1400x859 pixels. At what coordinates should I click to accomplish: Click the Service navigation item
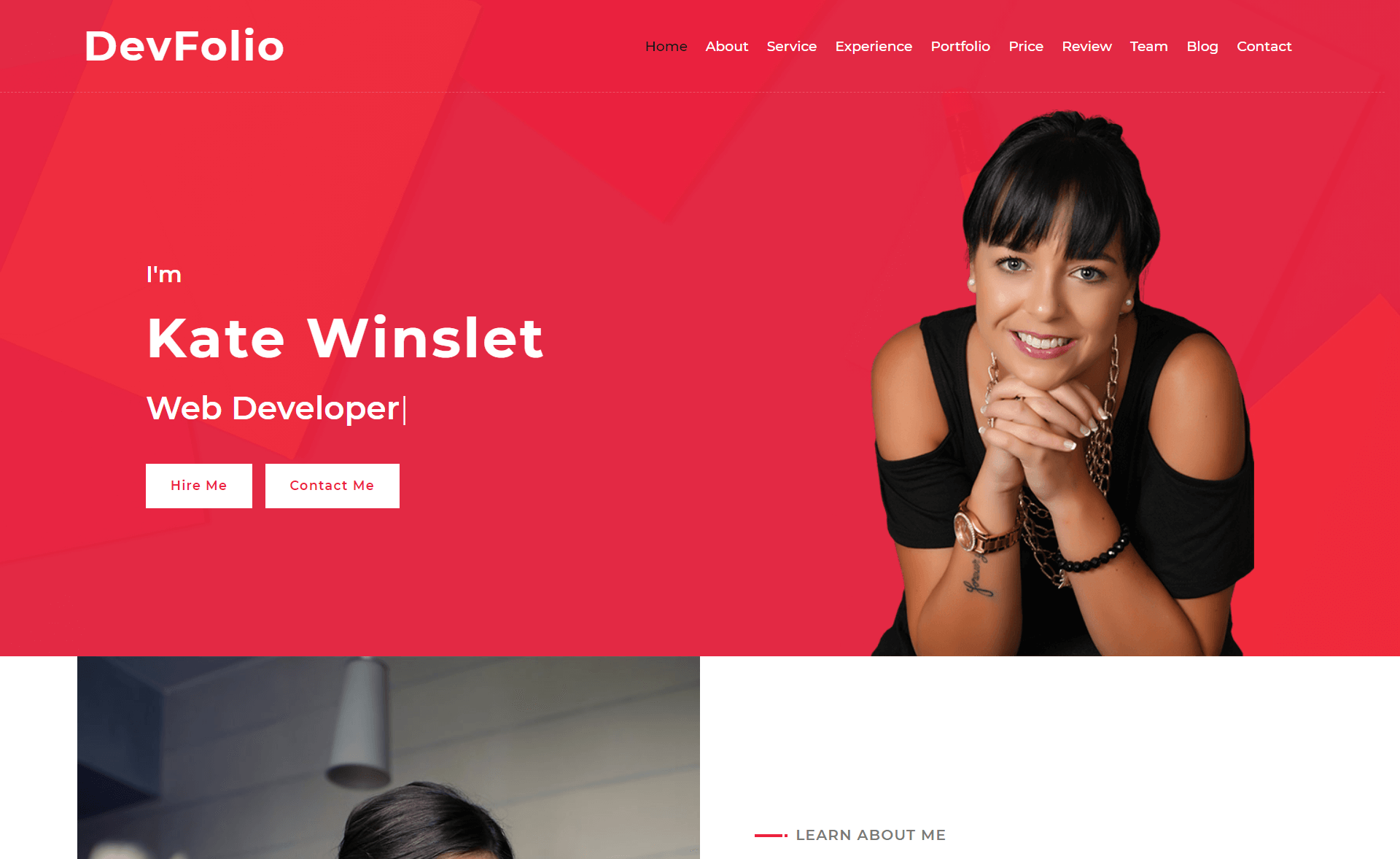point(791,46)
